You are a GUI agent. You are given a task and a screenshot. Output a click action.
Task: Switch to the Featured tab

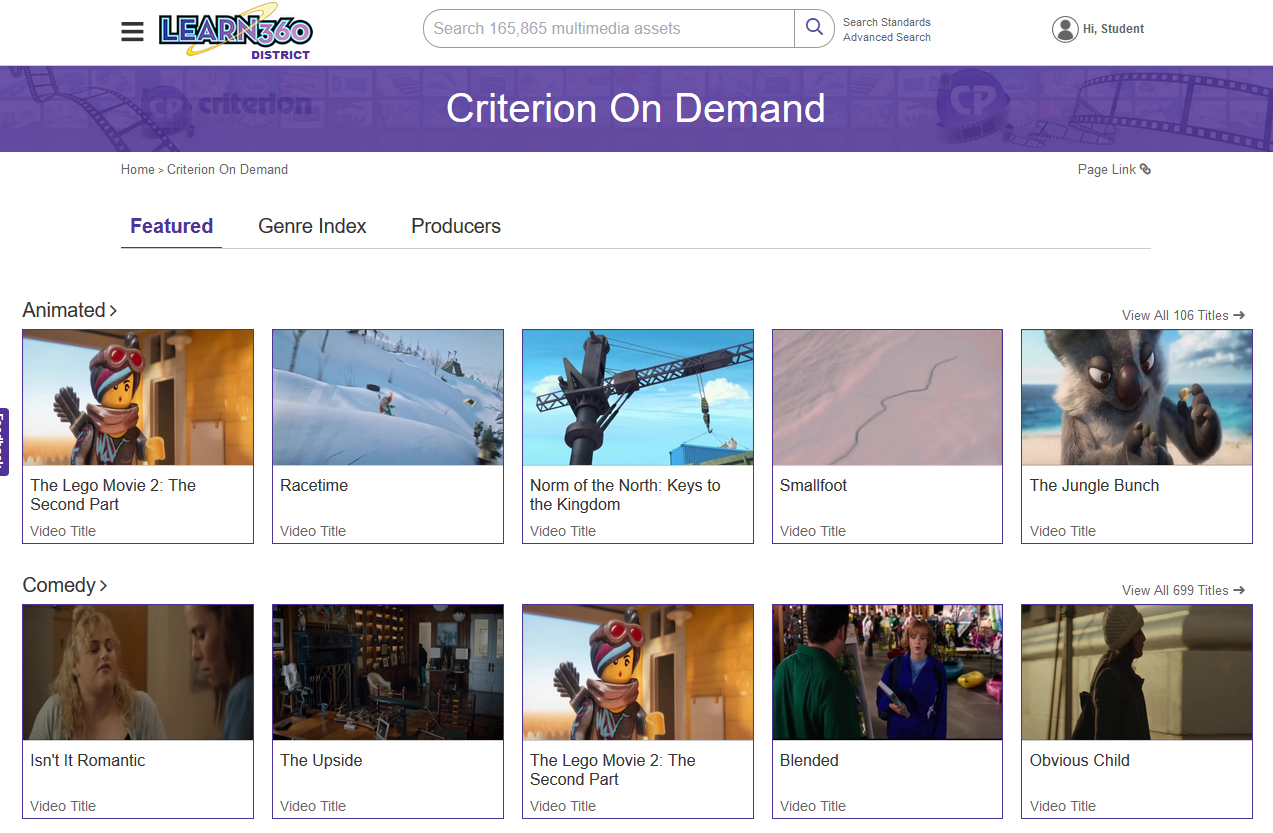tap(171, 226)
